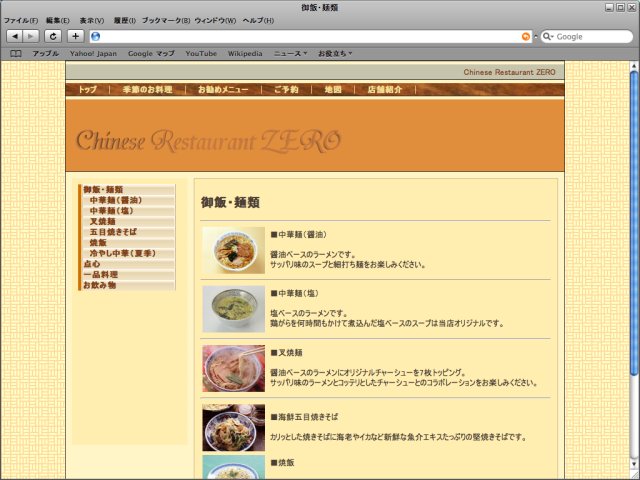Open the Yahoo! Japan bookmark
This screenshot has width=640, height=480.
point(93,53)
